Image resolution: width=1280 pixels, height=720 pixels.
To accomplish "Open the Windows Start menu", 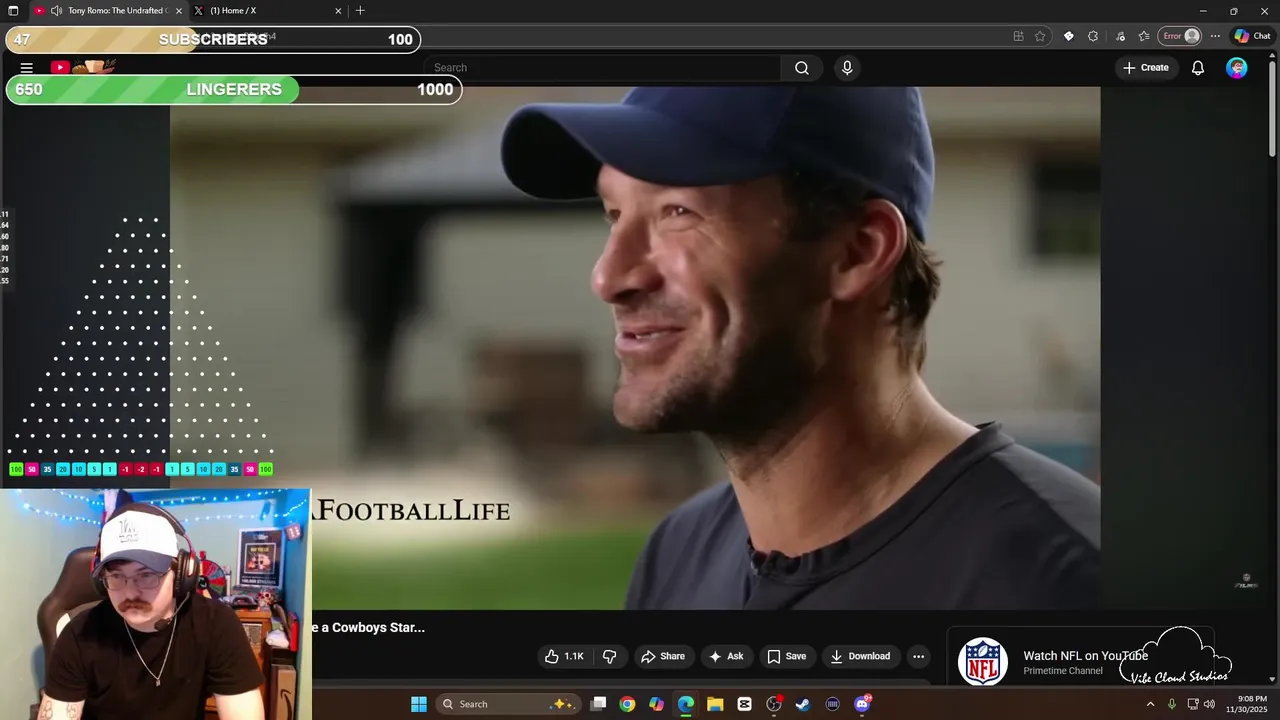I will [419, 704].
